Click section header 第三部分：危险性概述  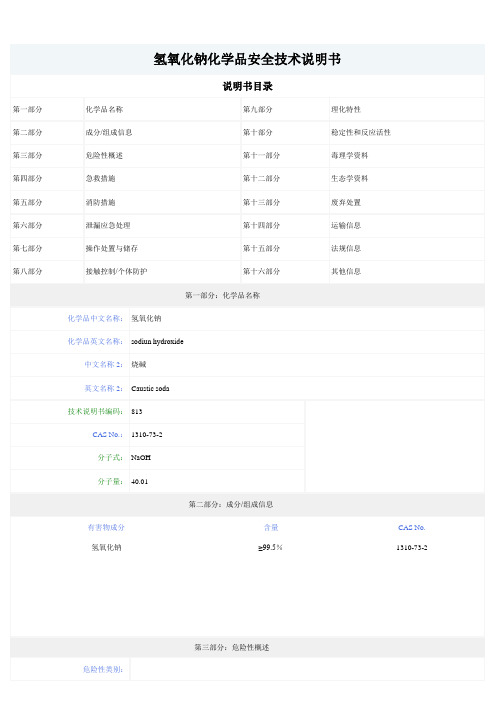tap(232, 647)
